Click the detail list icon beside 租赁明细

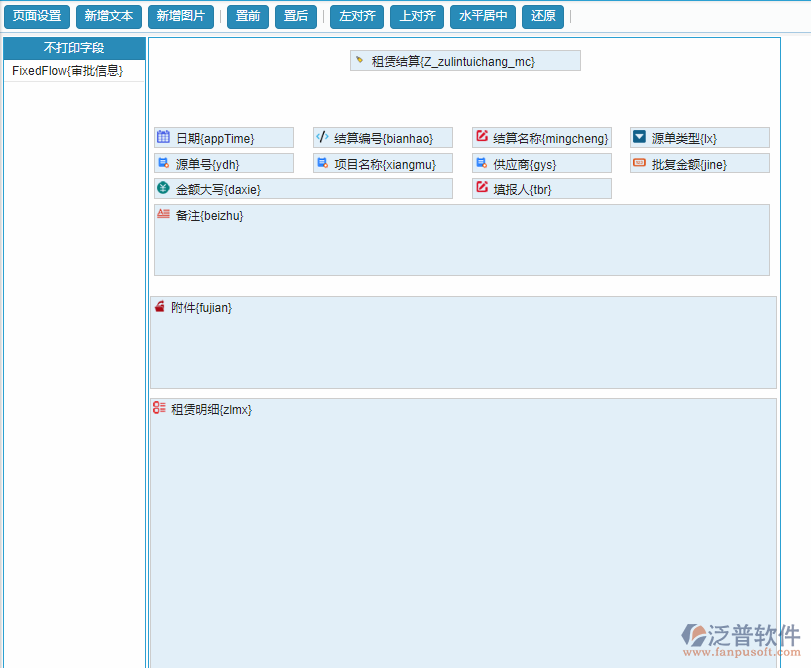[x=160, y=408]
